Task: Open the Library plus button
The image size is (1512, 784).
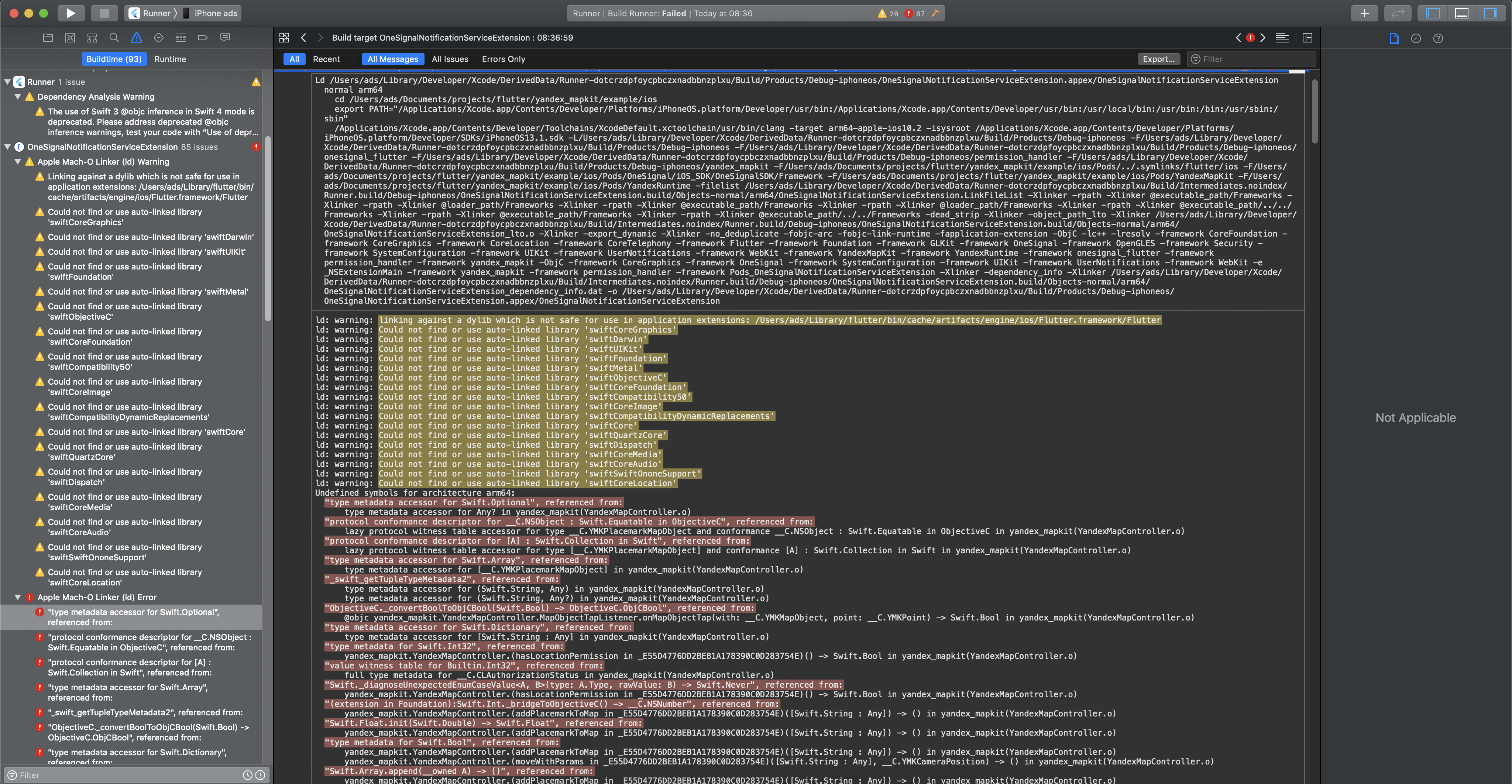Action: point(1364,13)
